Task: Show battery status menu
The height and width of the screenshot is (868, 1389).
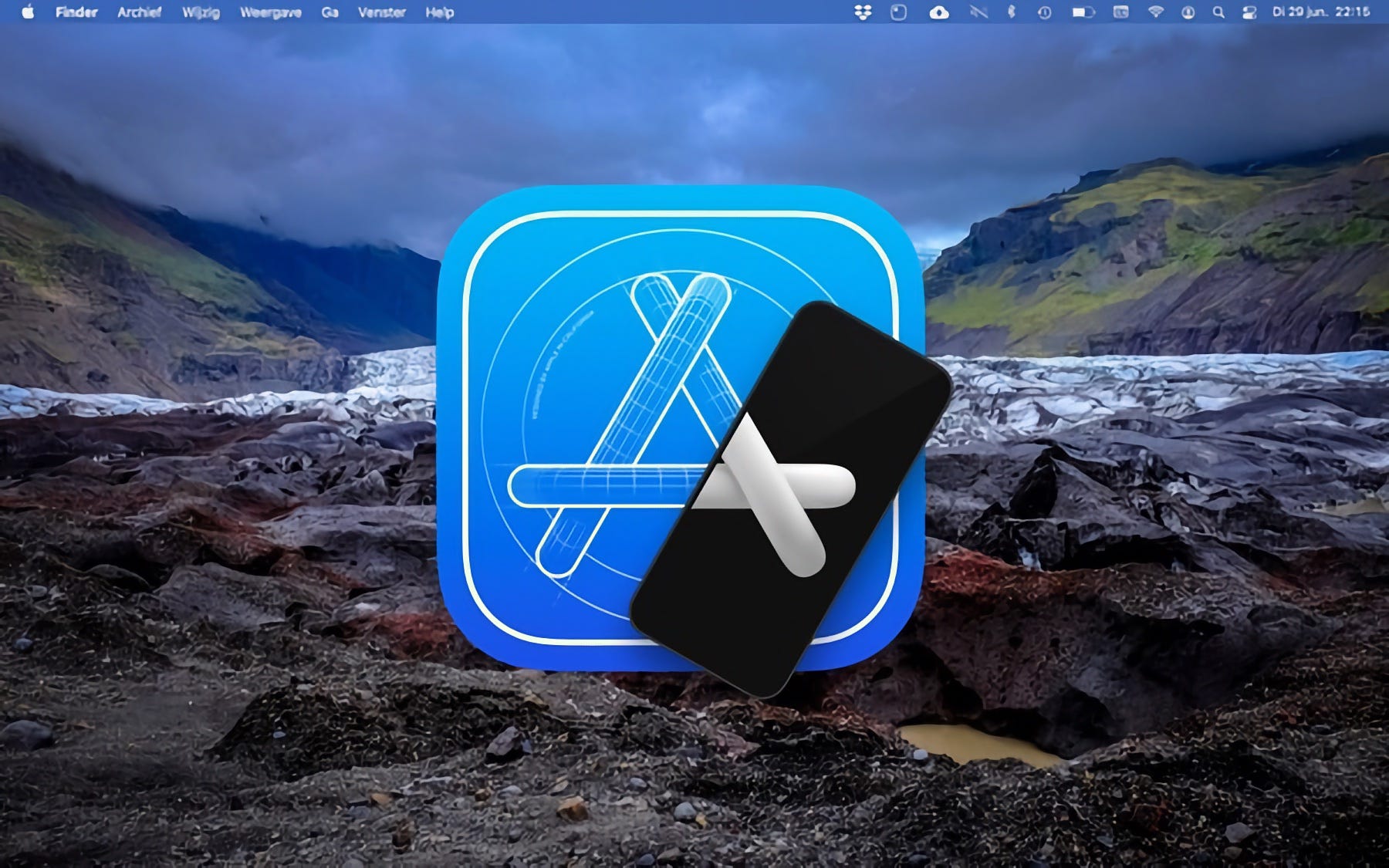Action: 1083,12
